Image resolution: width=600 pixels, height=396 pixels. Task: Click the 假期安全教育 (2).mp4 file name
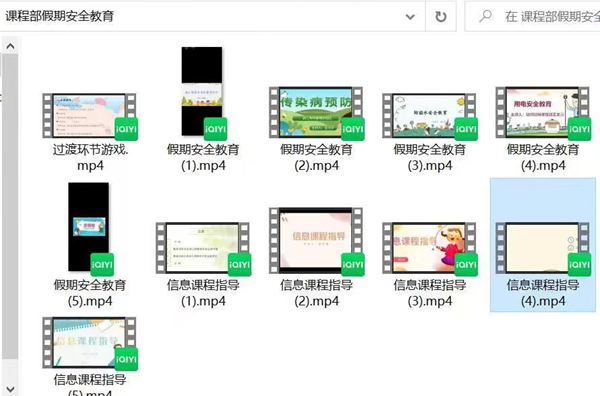316,157
